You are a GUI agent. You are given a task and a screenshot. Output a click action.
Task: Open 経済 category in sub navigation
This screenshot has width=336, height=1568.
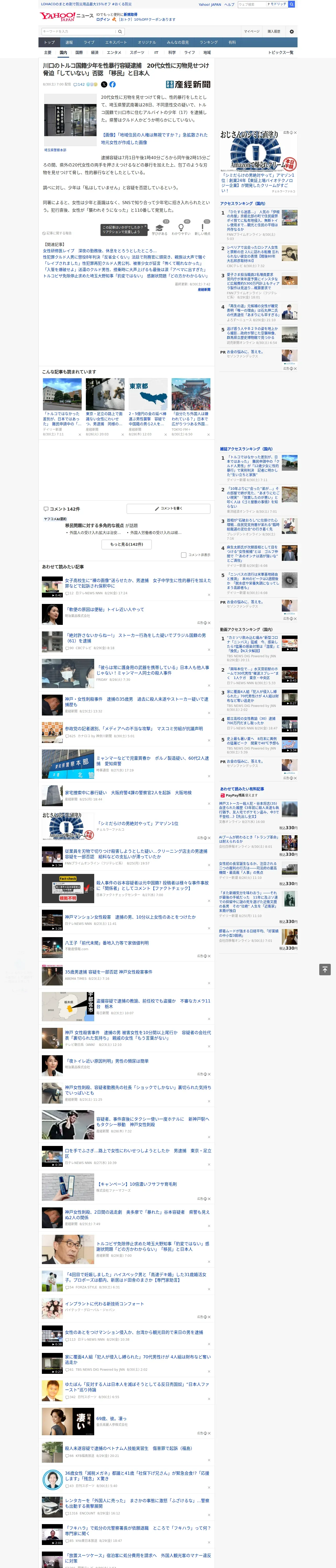coord(94,52)
